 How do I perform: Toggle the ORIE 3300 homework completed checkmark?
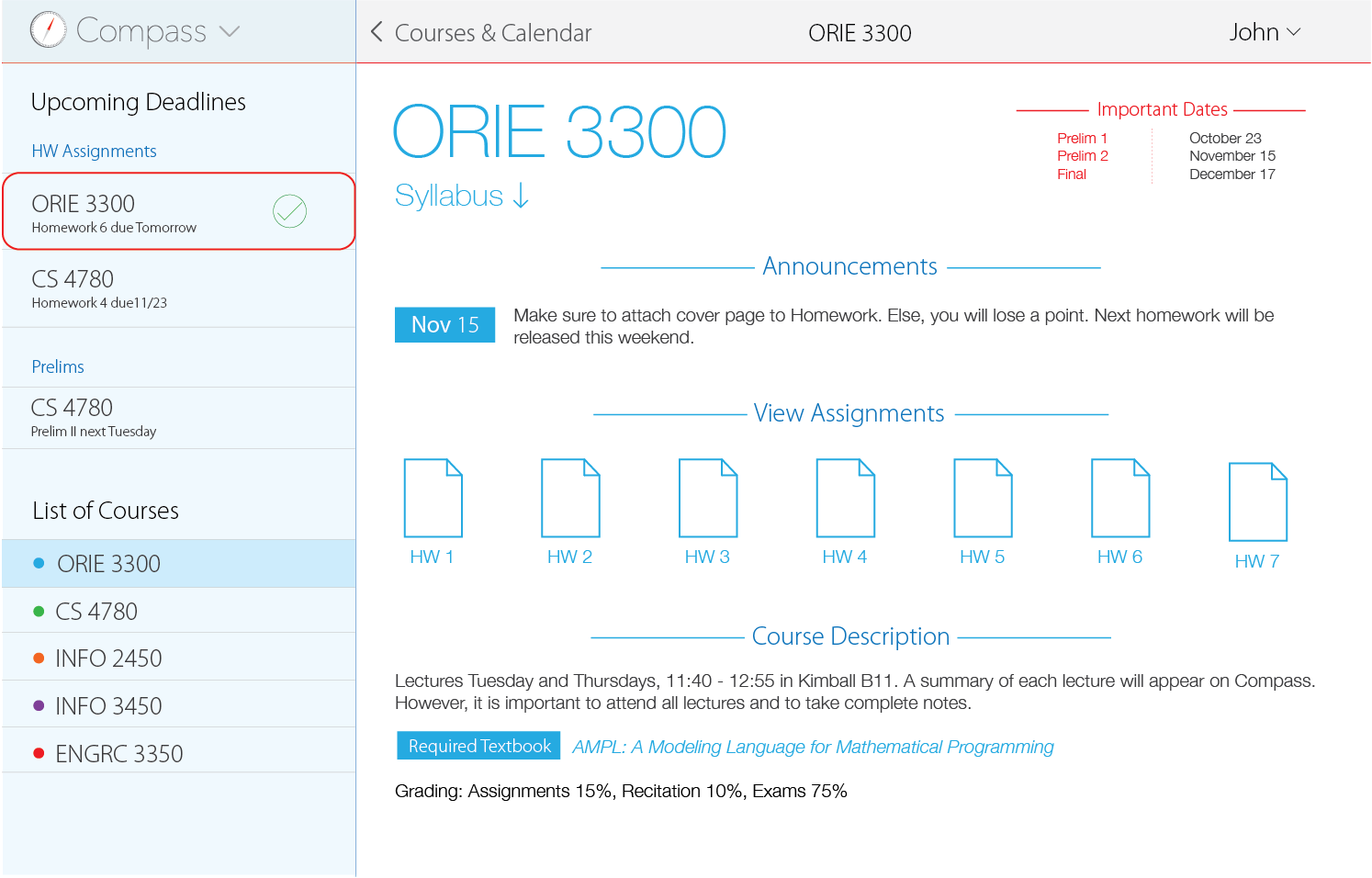tap(289, 211)
